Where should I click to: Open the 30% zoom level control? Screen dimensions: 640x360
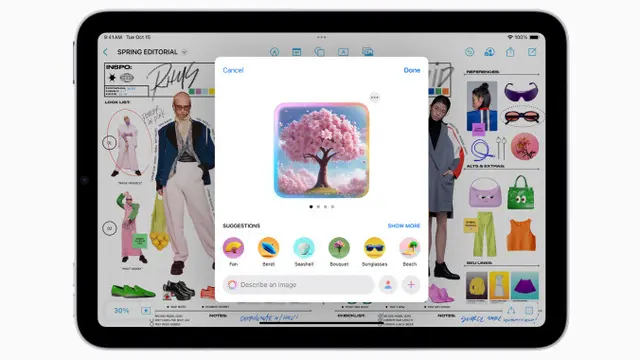(122, 311)
